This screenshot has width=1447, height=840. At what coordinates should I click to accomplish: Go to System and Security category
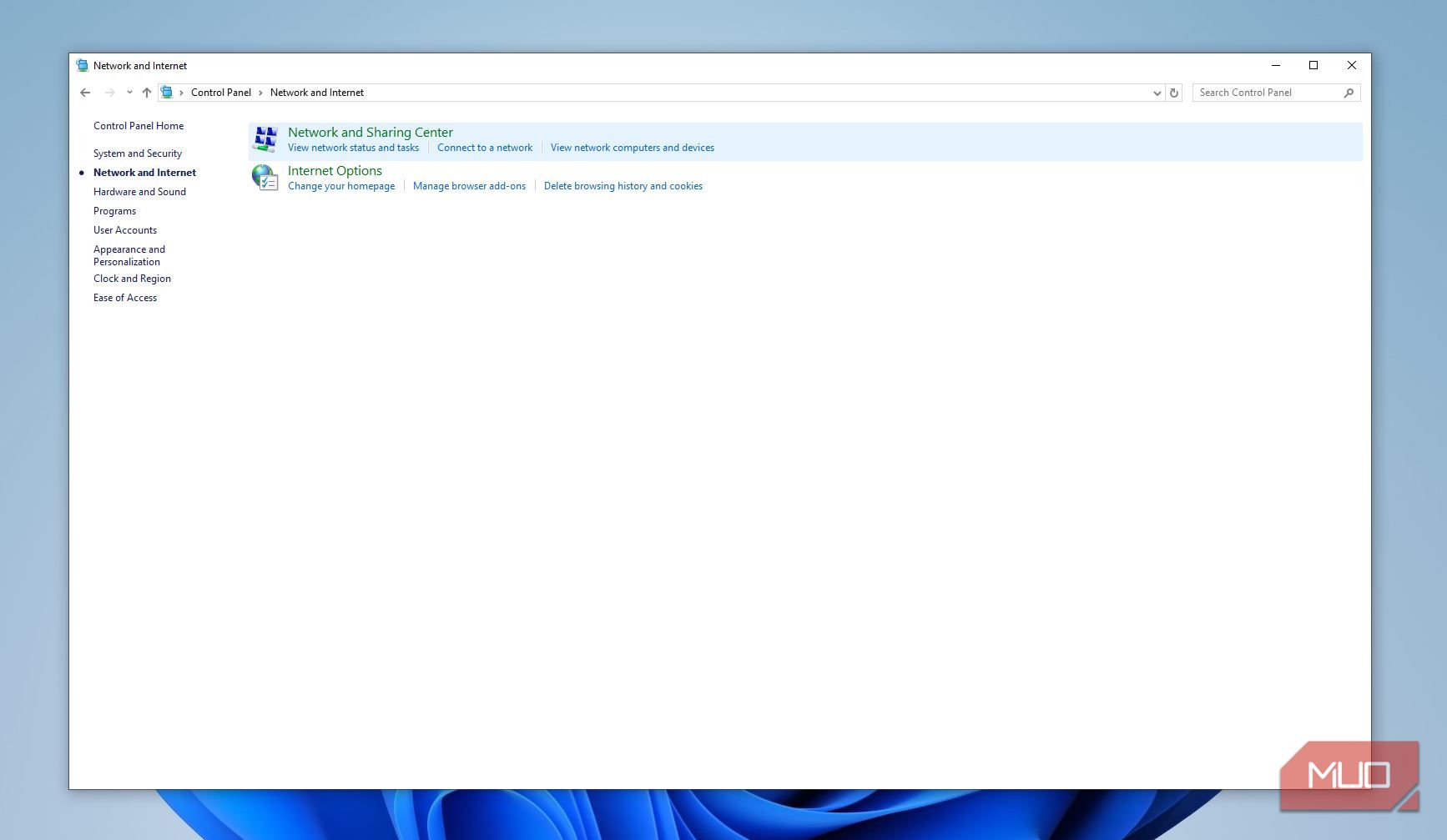pyautogui.click(x=138, y=153)
